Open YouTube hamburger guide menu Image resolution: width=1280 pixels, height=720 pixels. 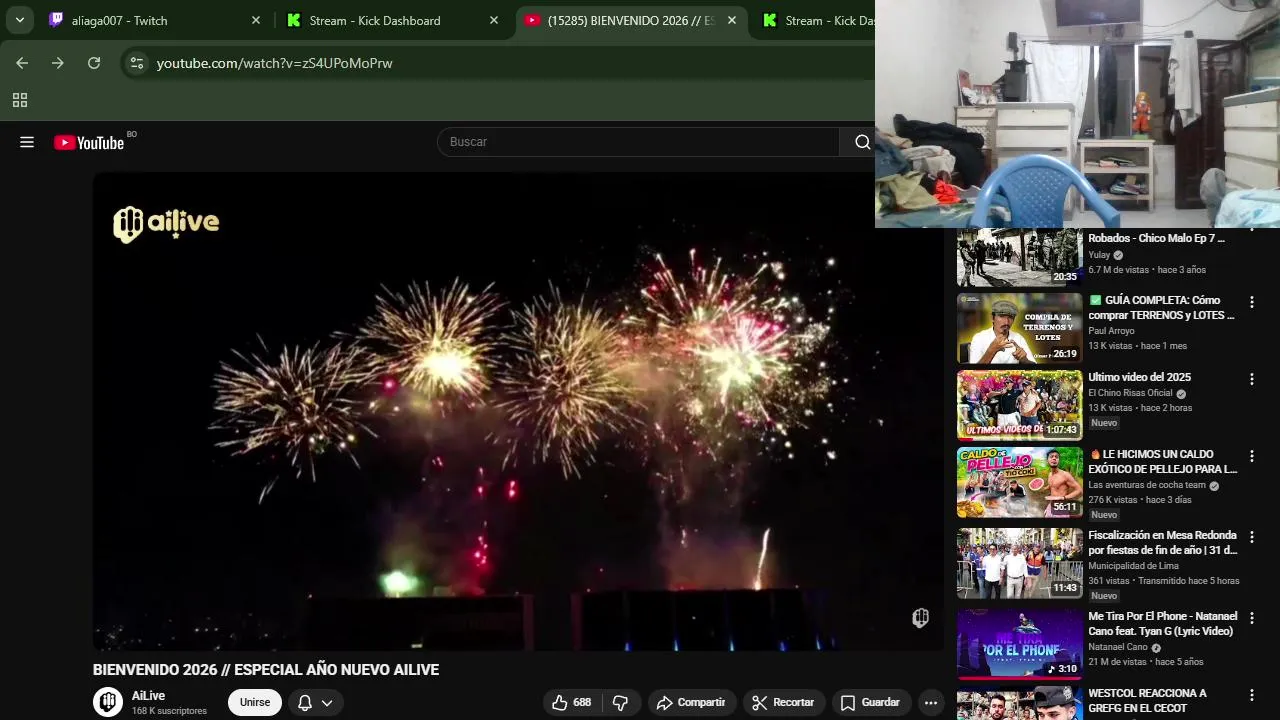(x=27, y=142)
